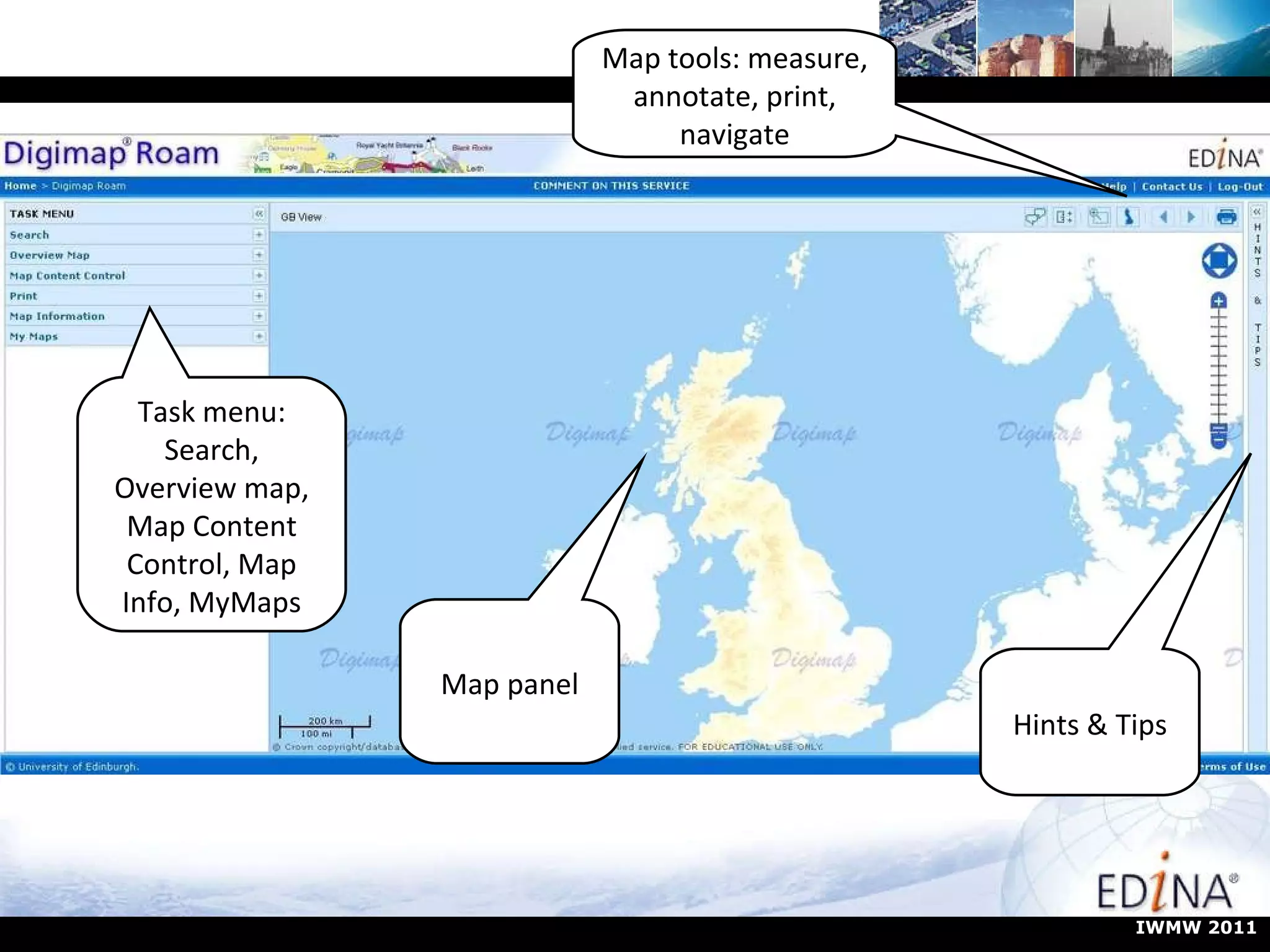Go to previous map view arrow
1270x952 pixels.
(1163, 217)
